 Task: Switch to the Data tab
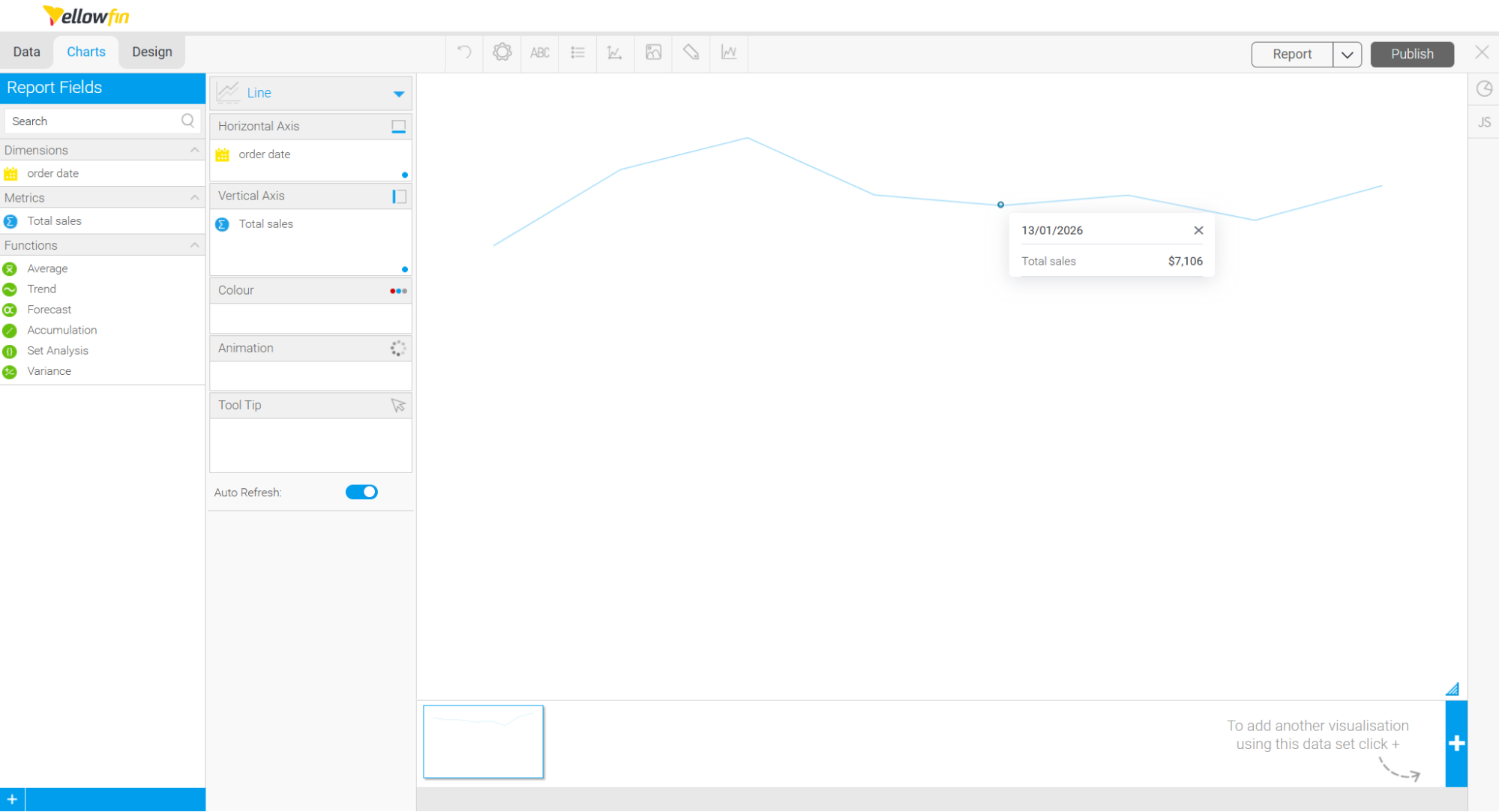26,51
